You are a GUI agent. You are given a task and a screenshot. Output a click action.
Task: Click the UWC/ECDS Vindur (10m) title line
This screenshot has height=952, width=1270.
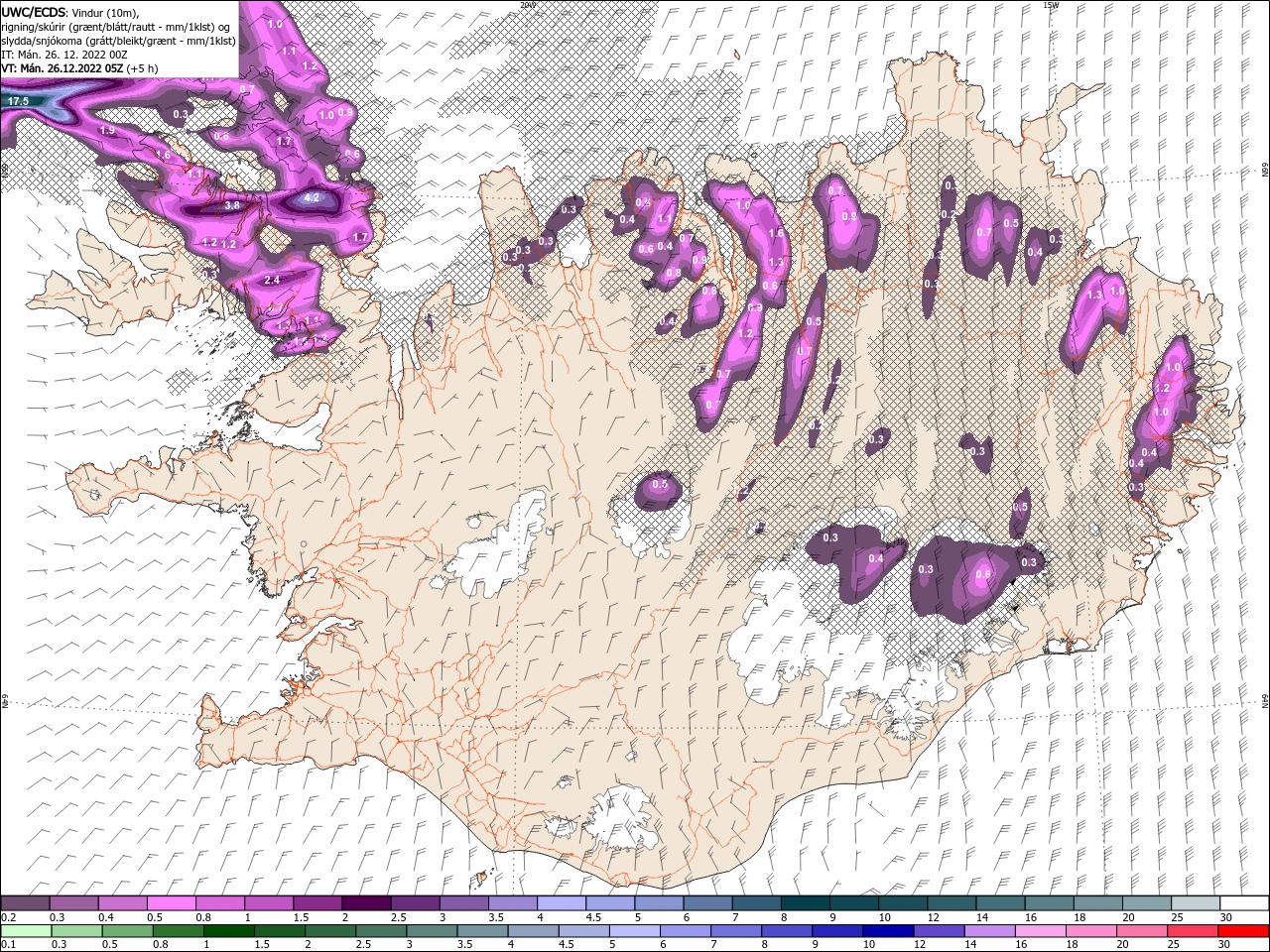coord(70,12)
